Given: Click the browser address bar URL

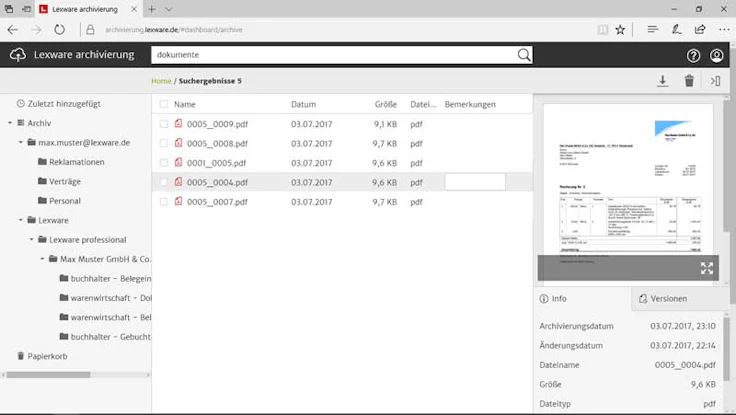Looking at the screenshot, I should [x=174, y=30].
